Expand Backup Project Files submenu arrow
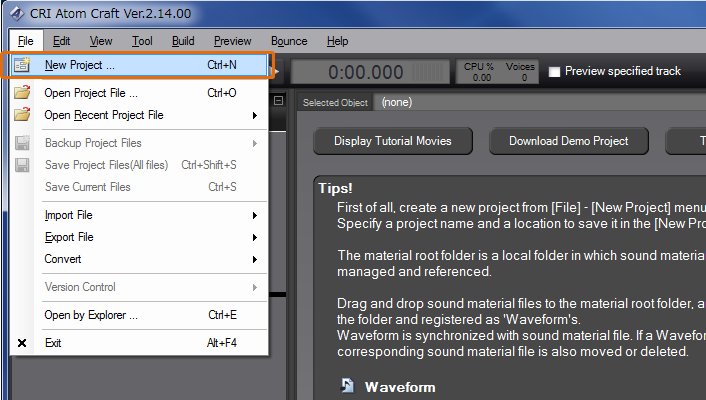 [255, 143]
